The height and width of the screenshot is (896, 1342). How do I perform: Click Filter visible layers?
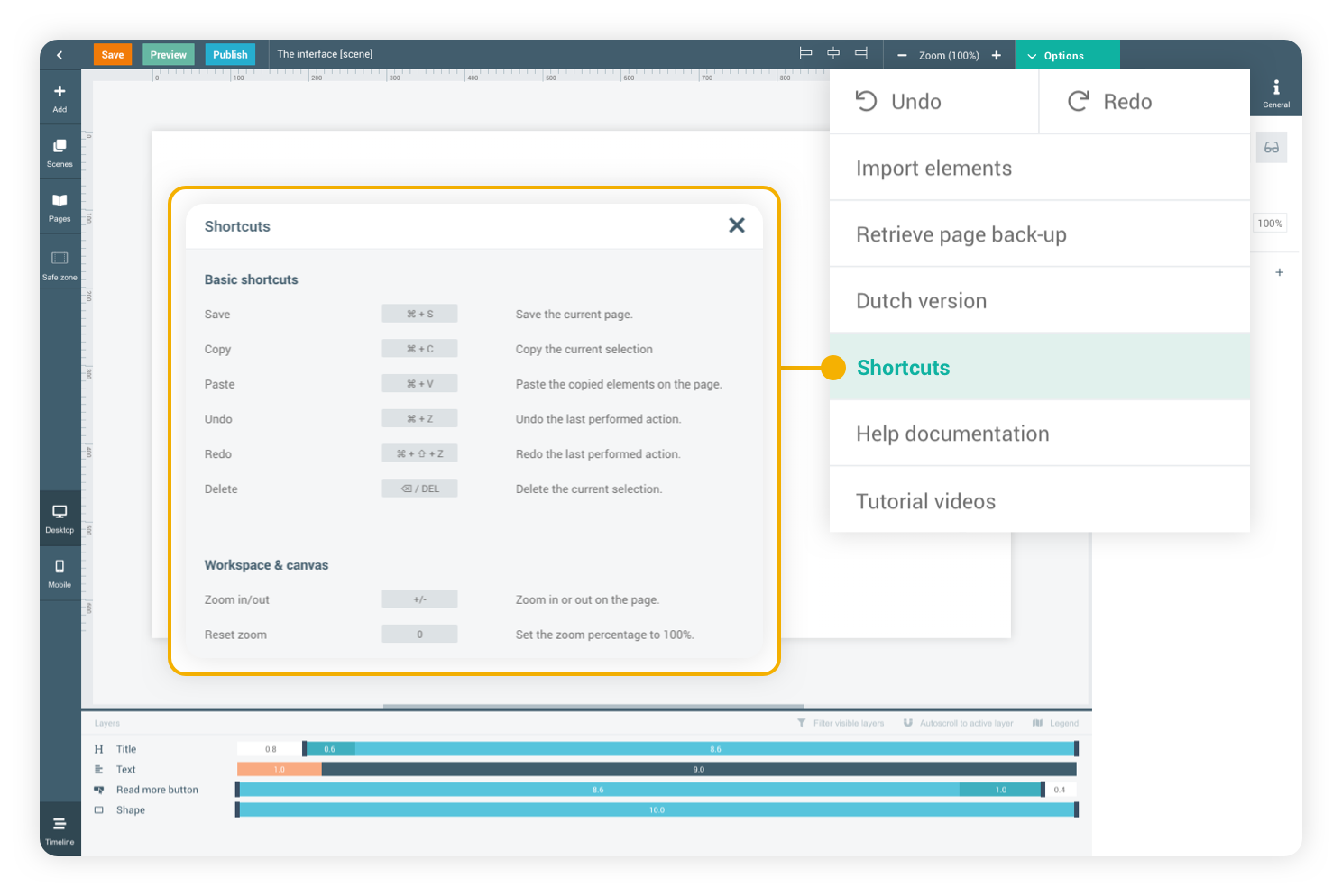coord(841,723)
